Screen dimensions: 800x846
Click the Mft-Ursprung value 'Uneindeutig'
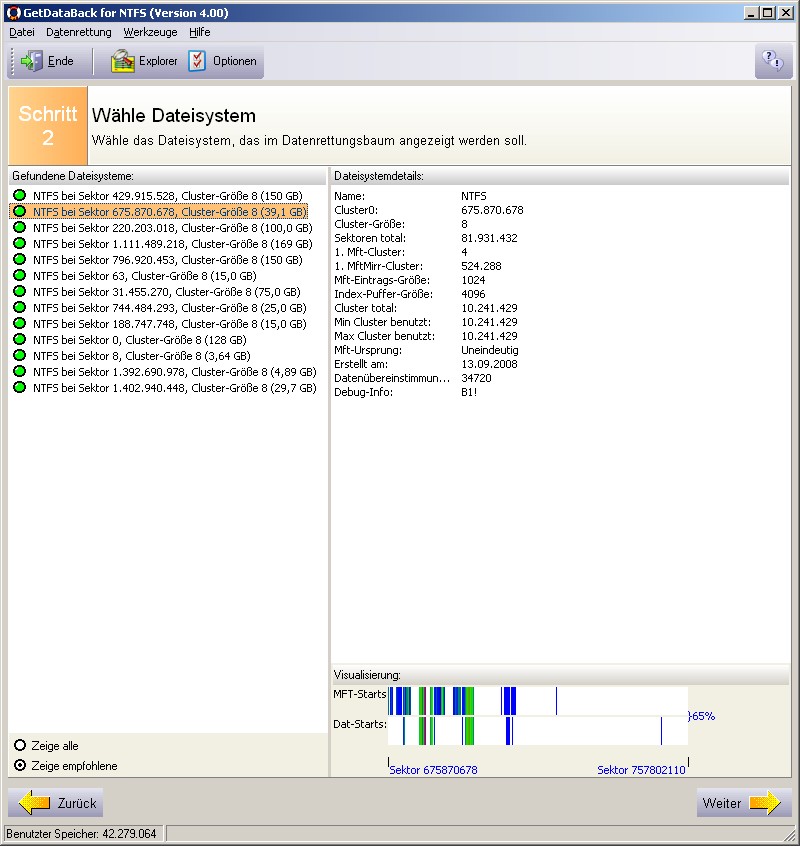click(490, 350)
